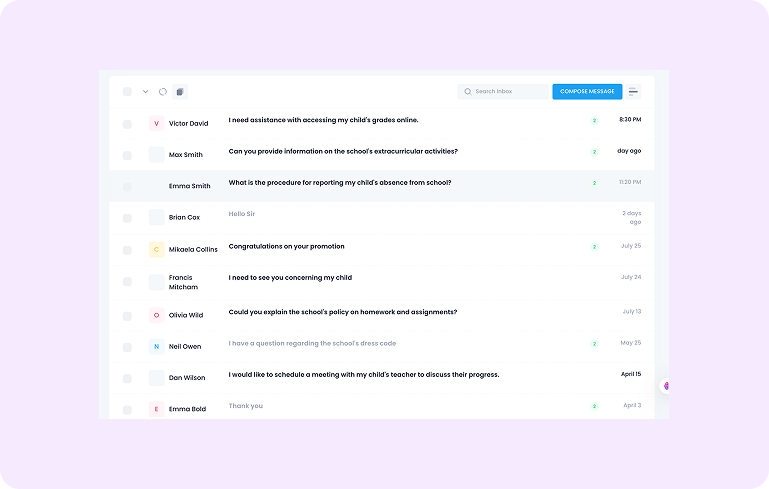This screenshot has height=489, width=769.
Task: Click the green count badge on Emma Bold's row
Action: pyautogui.click(x=594, y=406)
